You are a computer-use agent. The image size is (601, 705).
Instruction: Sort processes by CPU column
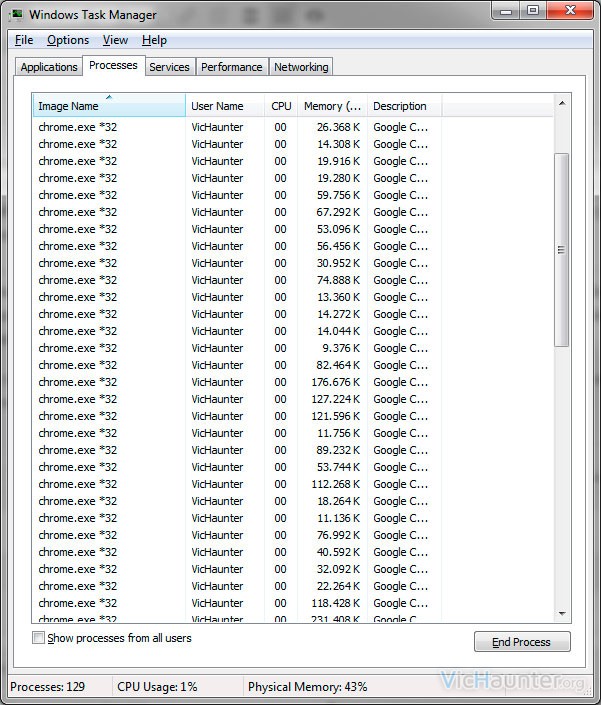pos(281,106)
